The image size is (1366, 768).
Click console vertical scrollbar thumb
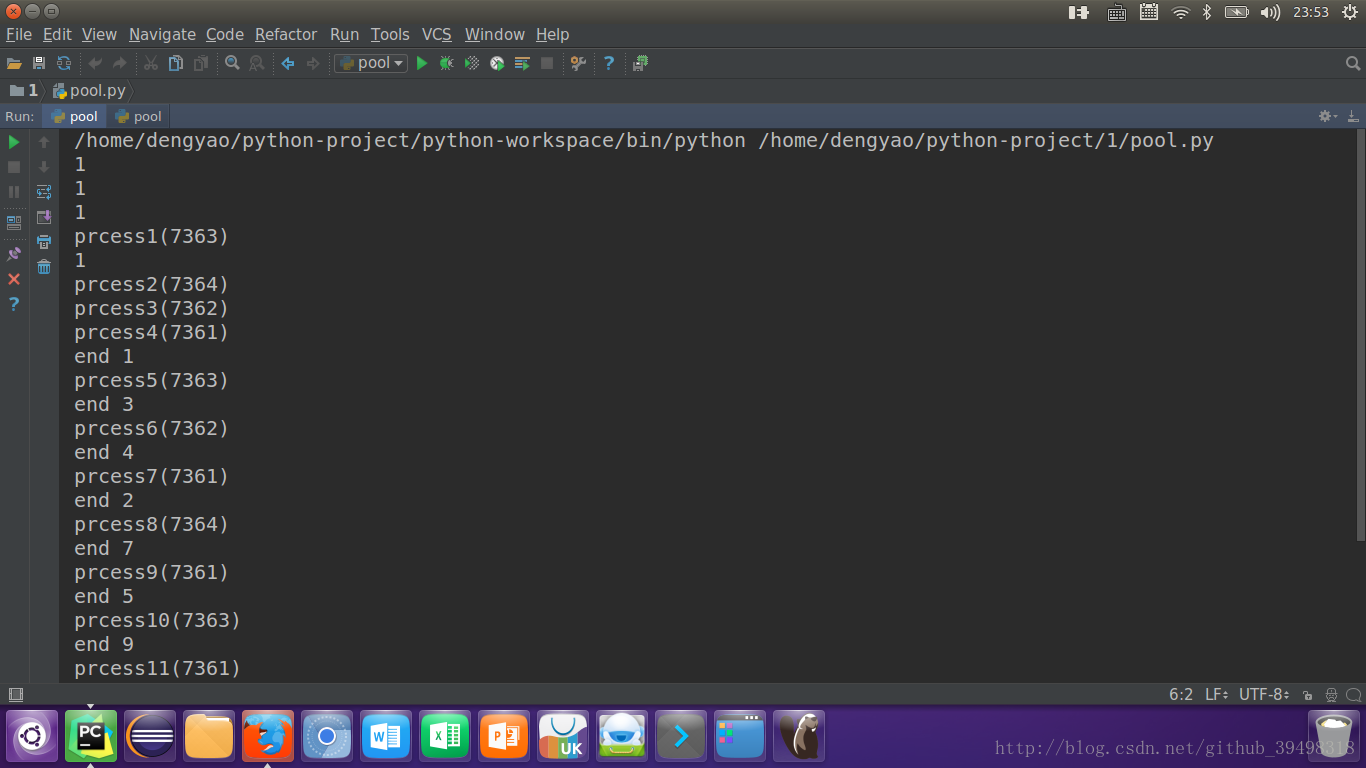coord(1361,335)
